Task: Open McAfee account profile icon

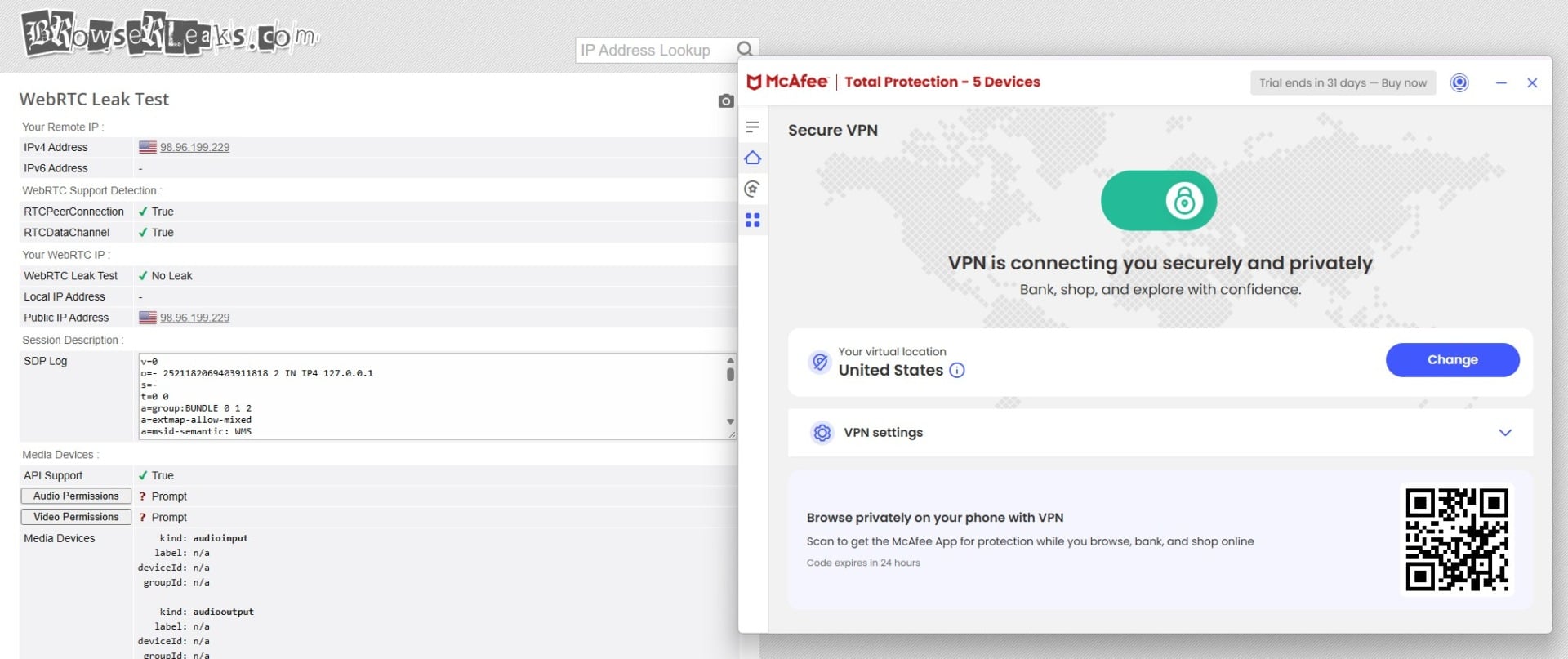Action: 1459,82
